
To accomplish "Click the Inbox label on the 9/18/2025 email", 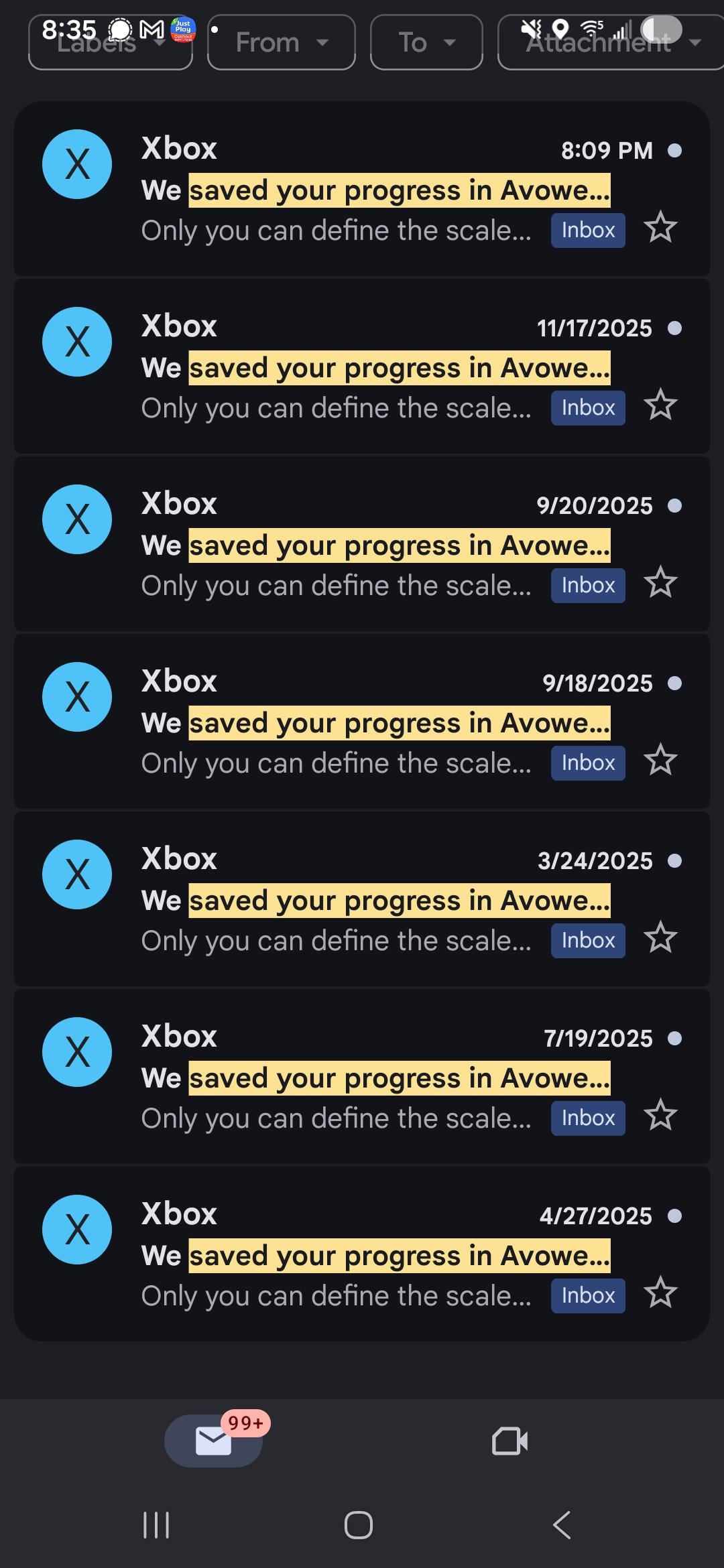I will (588, 763).
